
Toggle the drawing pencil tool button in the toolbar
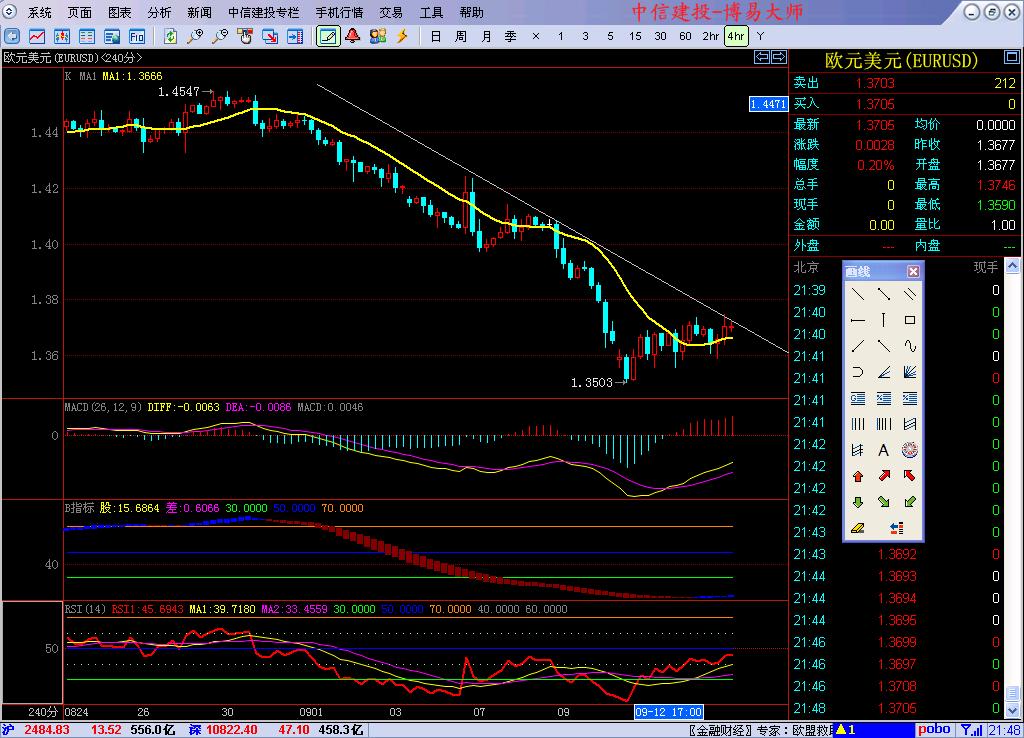click(327, 36)
